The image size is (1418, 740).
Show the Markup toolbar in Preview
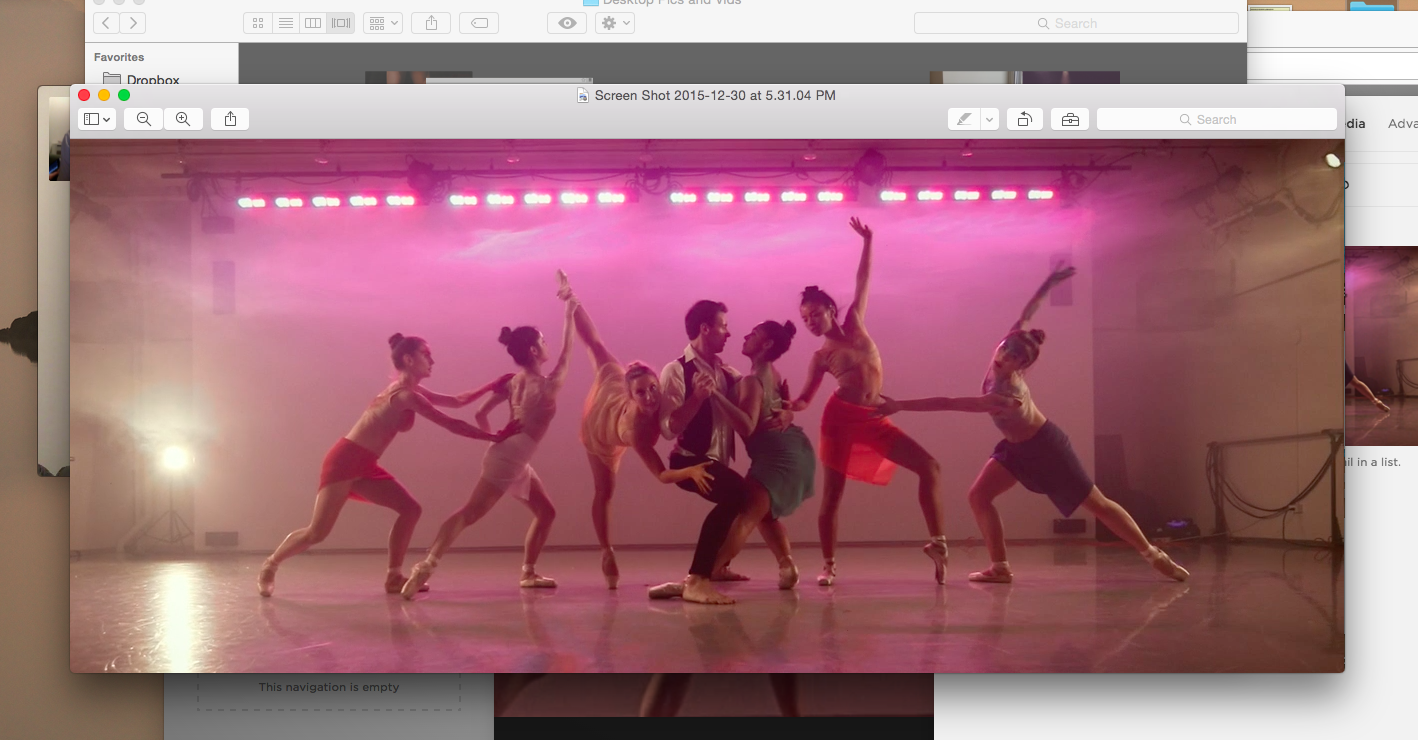1070,119
